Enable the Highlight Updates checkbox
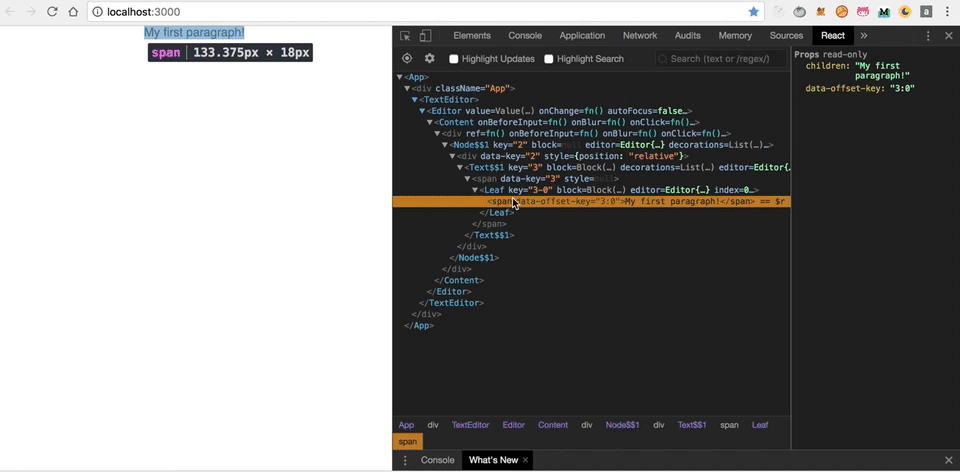960x472 pixels. tap(454, 59)
